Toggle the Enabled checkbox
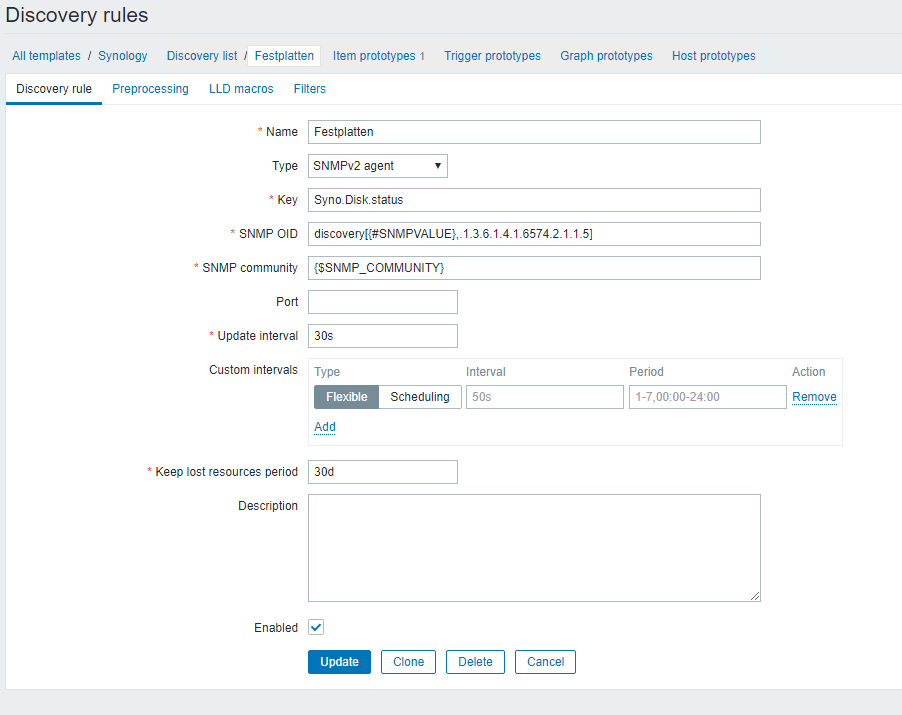The height and width of the screenshot is (715, 902). (x=316, y=627)
